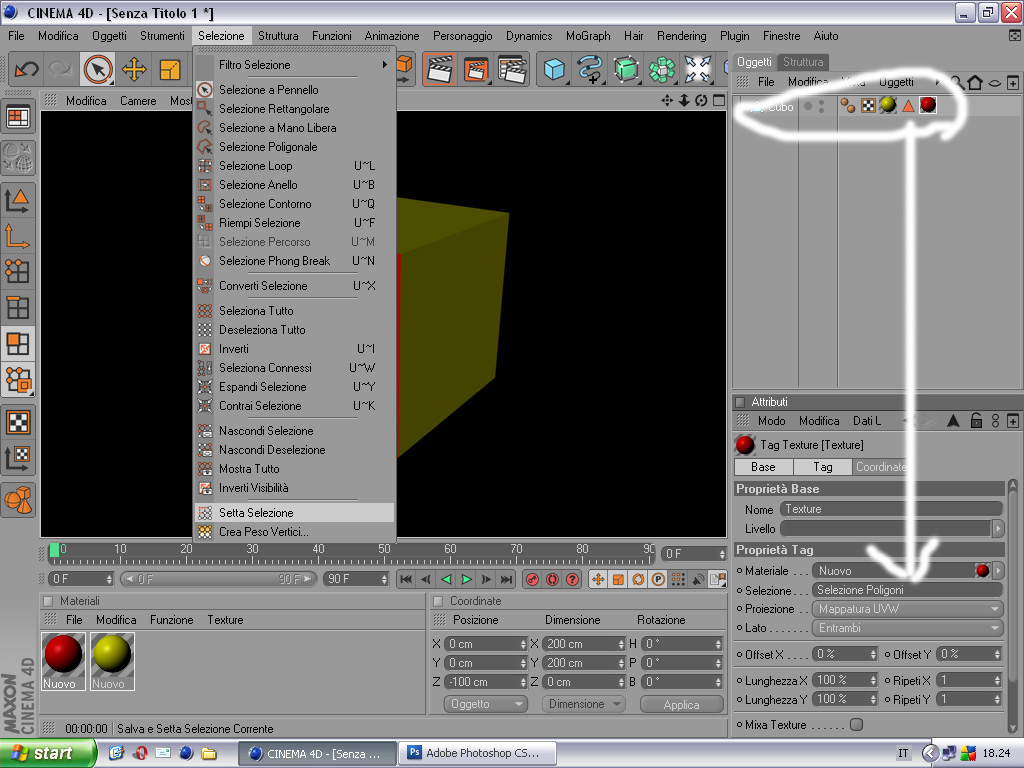Click the Use Texture tool checker icon

pos(18,423)
